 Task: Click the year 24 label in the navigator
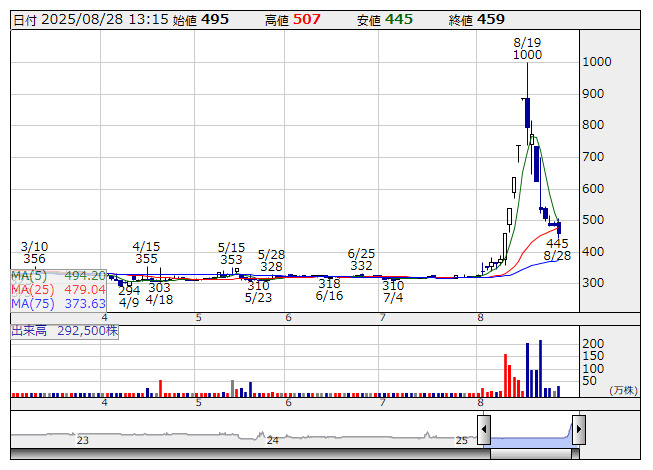(x=272, y=439)
